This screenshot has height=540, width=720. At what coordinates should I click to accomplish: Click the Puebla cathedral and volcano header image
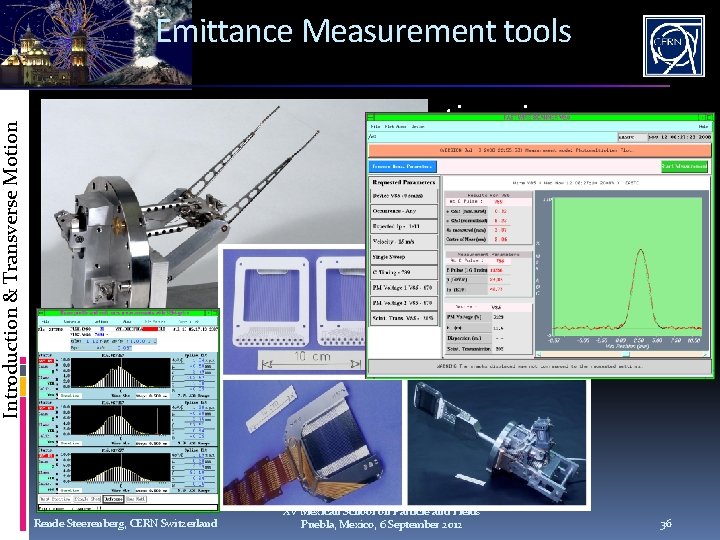pyautogui.click(x=96, y=43)
